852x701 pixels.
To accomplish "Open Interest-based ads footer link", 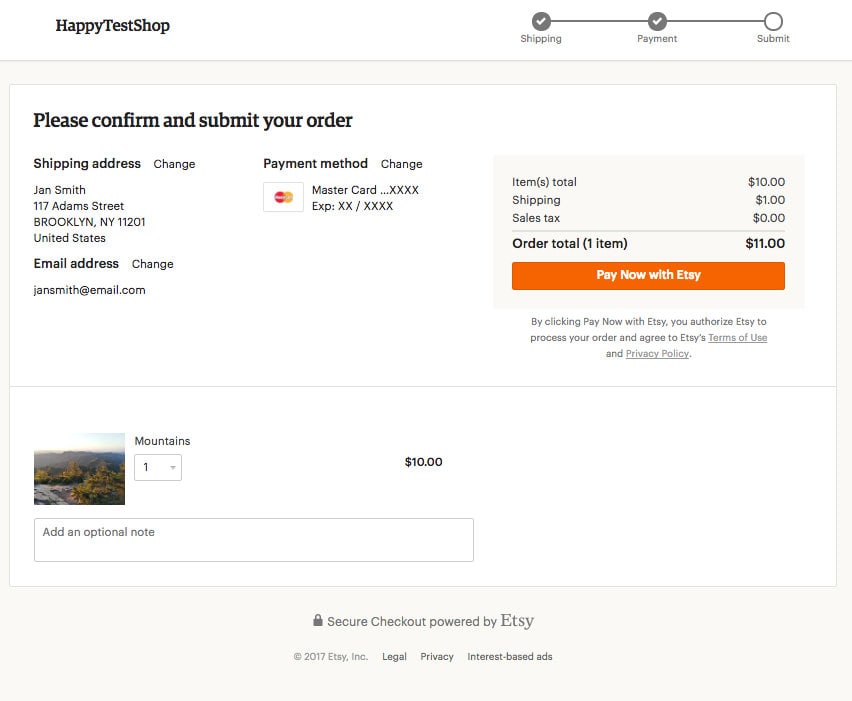I will [x=509, y=657].
